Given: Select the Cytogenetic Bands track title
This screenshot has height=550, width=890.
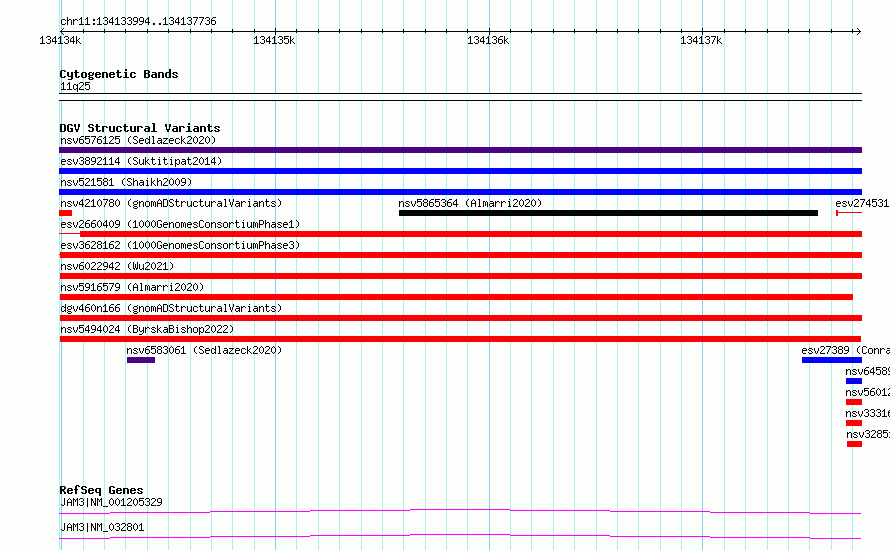Looking at the screenshot, I should (119, 74).
